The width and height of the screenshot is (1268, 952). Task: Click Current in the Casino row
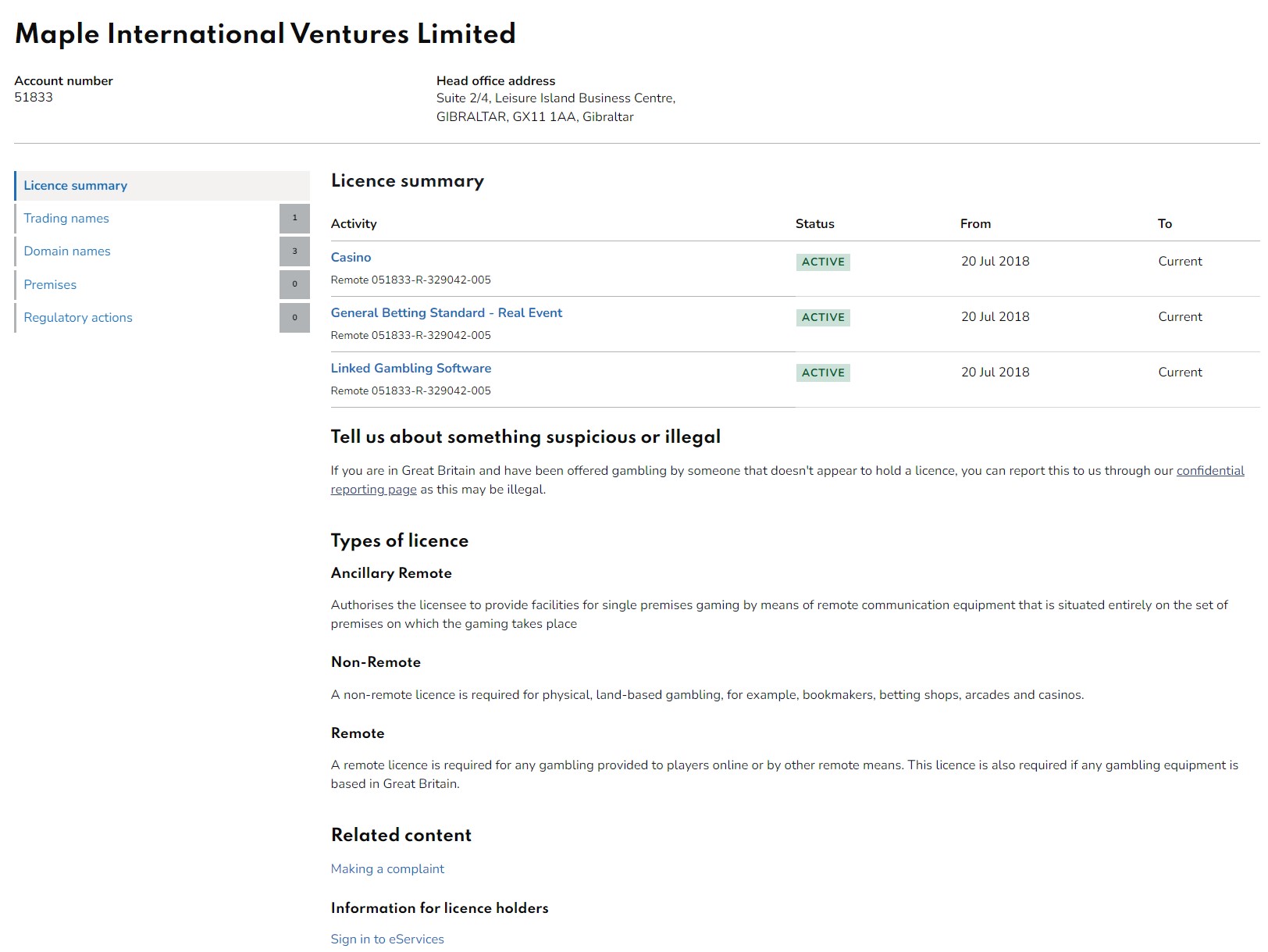1180,262
